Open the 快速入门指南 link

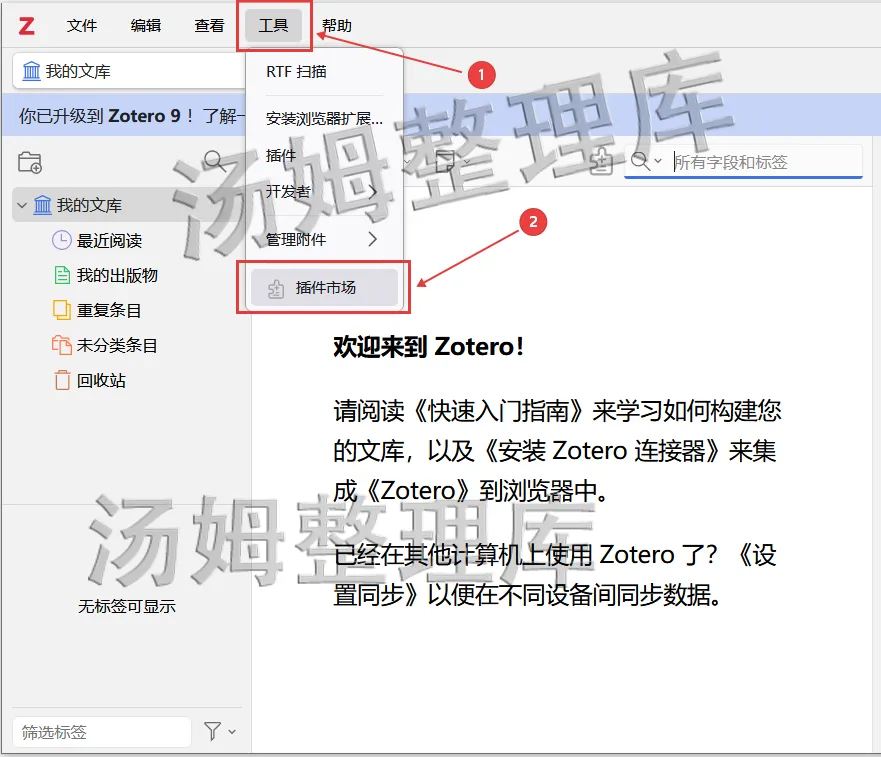tap(499, 412)
